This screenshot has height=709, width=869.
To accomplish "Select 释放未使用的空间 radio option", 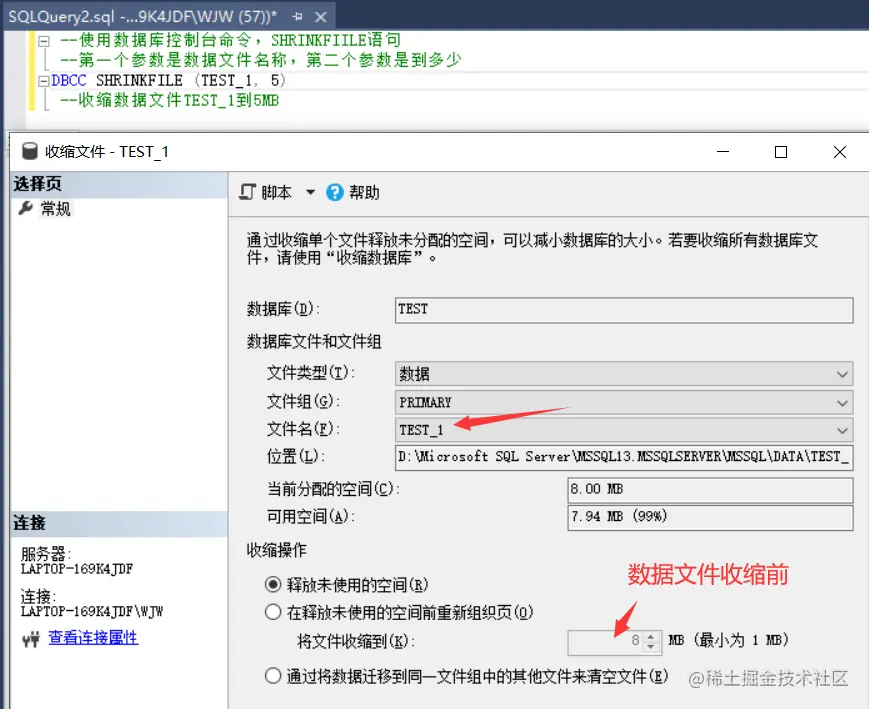I will point(273,584).
